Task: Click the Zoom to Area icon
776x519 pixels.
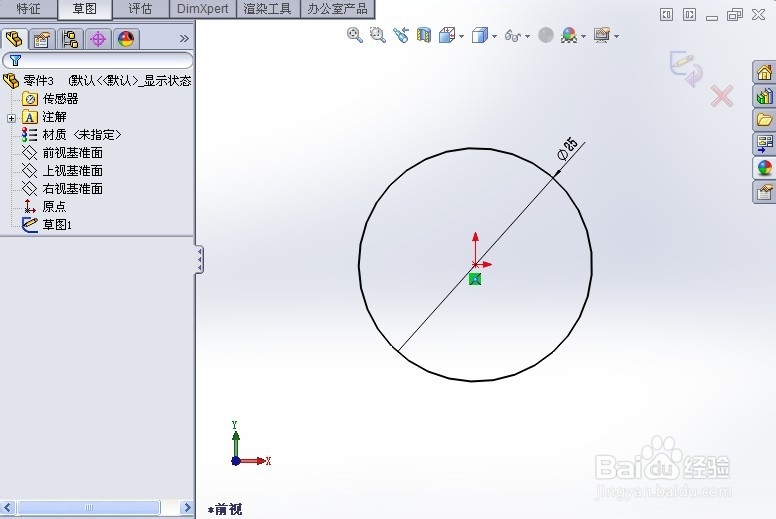Action: (378, 35)
